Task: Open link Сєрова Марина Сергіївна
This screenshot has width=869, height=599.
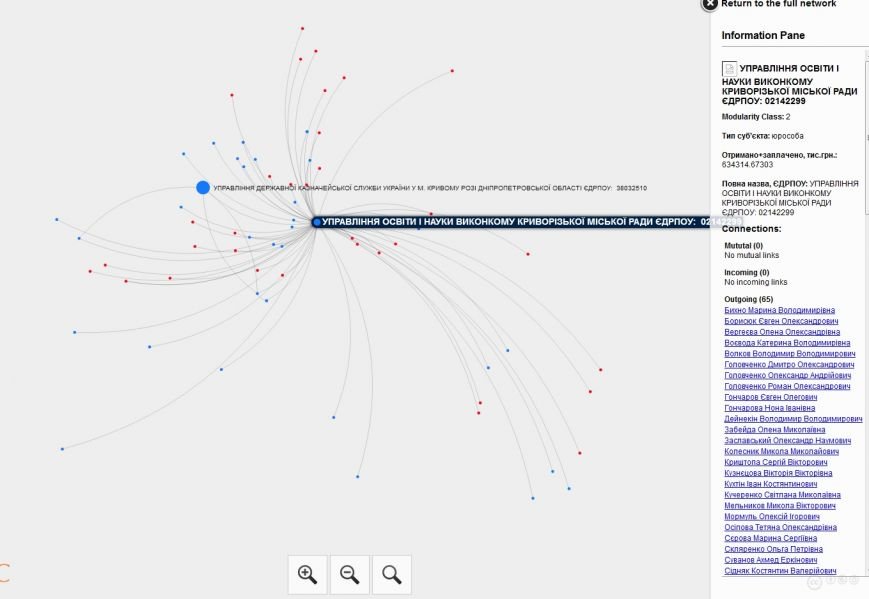Action: coord(770,538)
